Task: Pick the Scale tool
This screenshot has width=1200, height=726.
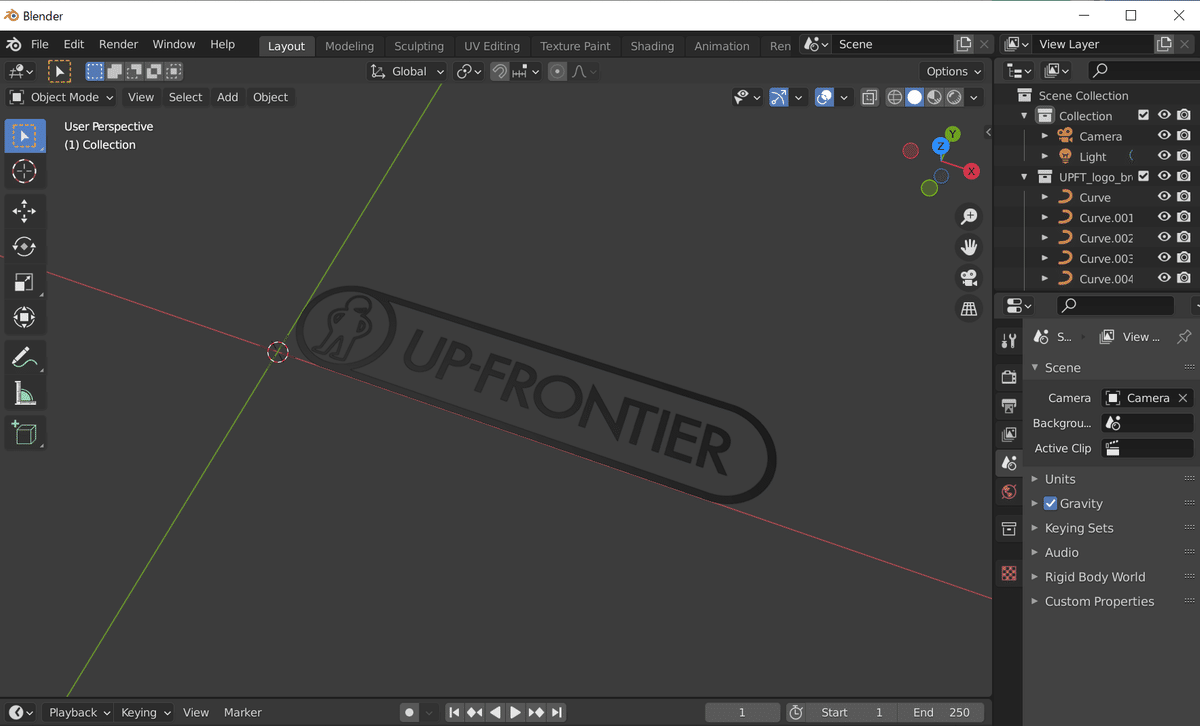Action: [x=25, y=282]
